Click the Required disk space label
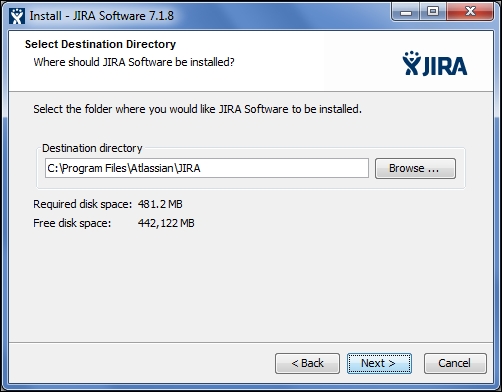This screenshot has width=502, height=392. (83, 204)
